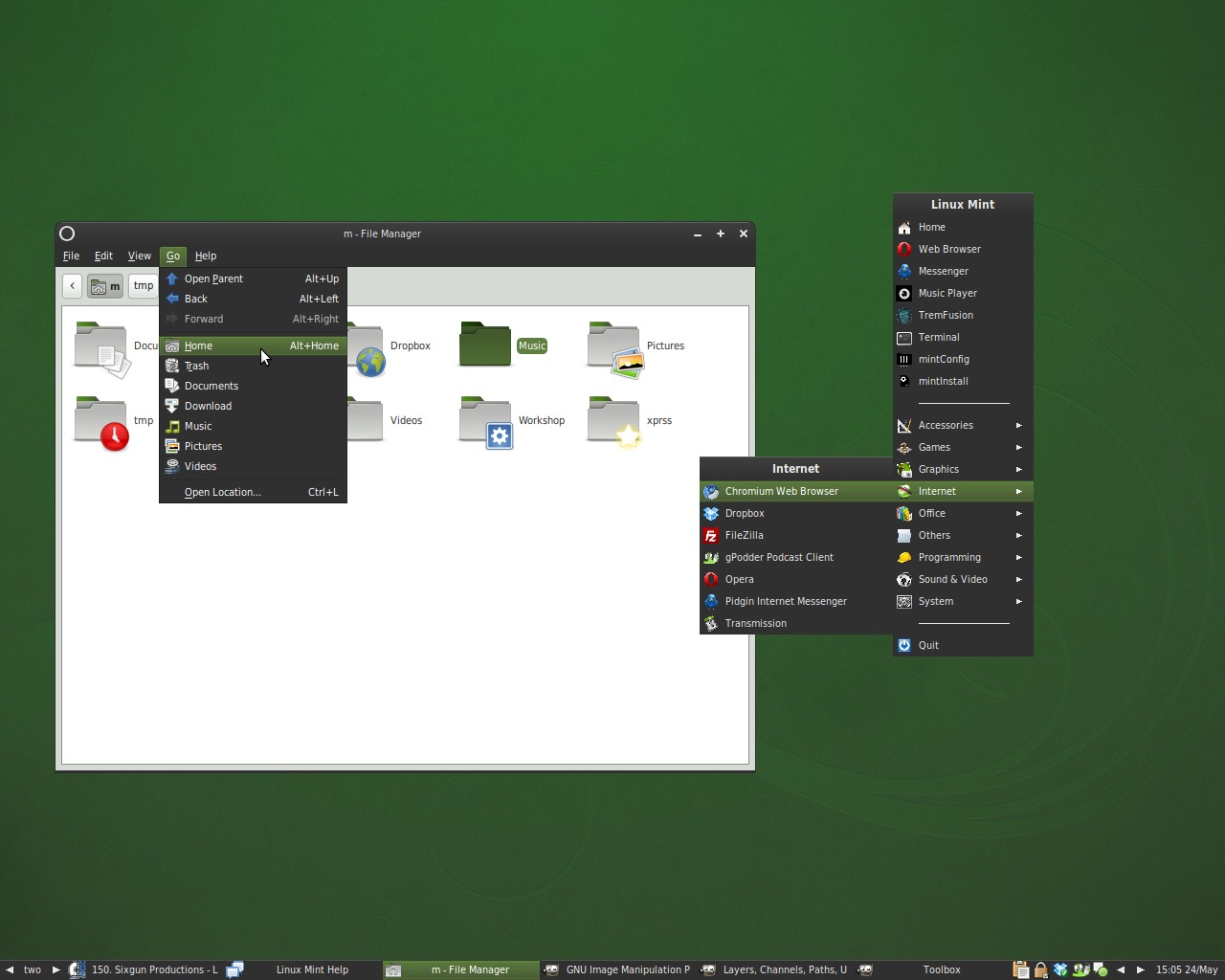Open Dropbox from the Internet submenu

coord(796,513)
